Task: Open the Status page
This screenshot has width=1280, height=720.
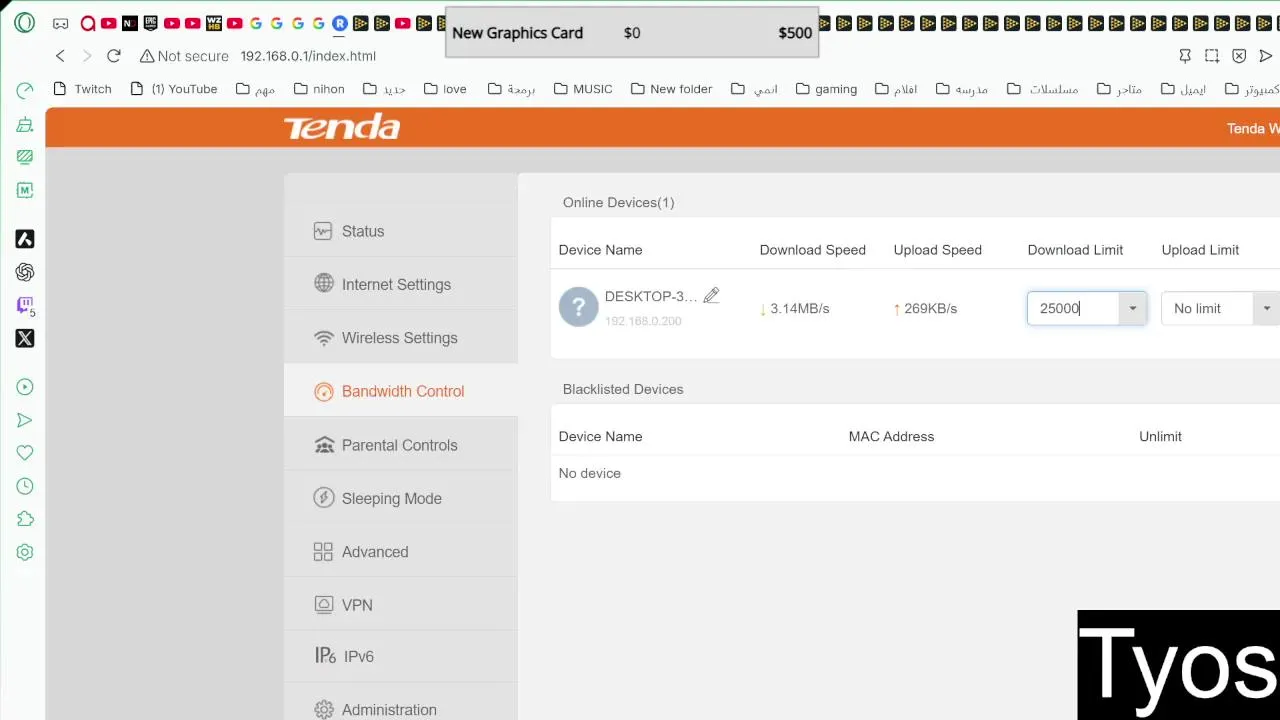Action: pos(401,231)
